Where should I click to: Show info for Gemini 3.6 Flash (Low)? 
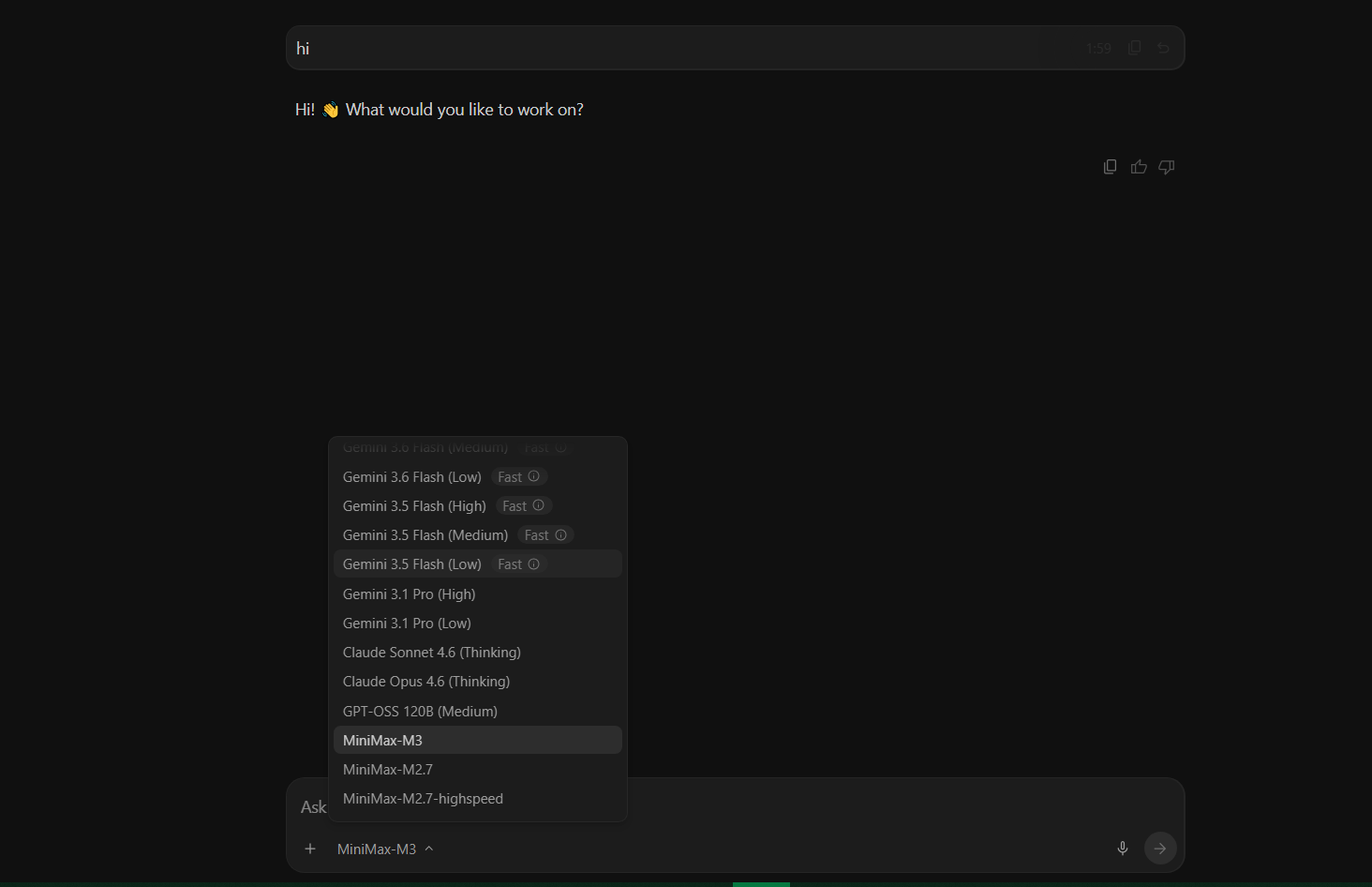pyautogui.click(x=534, y=476)
